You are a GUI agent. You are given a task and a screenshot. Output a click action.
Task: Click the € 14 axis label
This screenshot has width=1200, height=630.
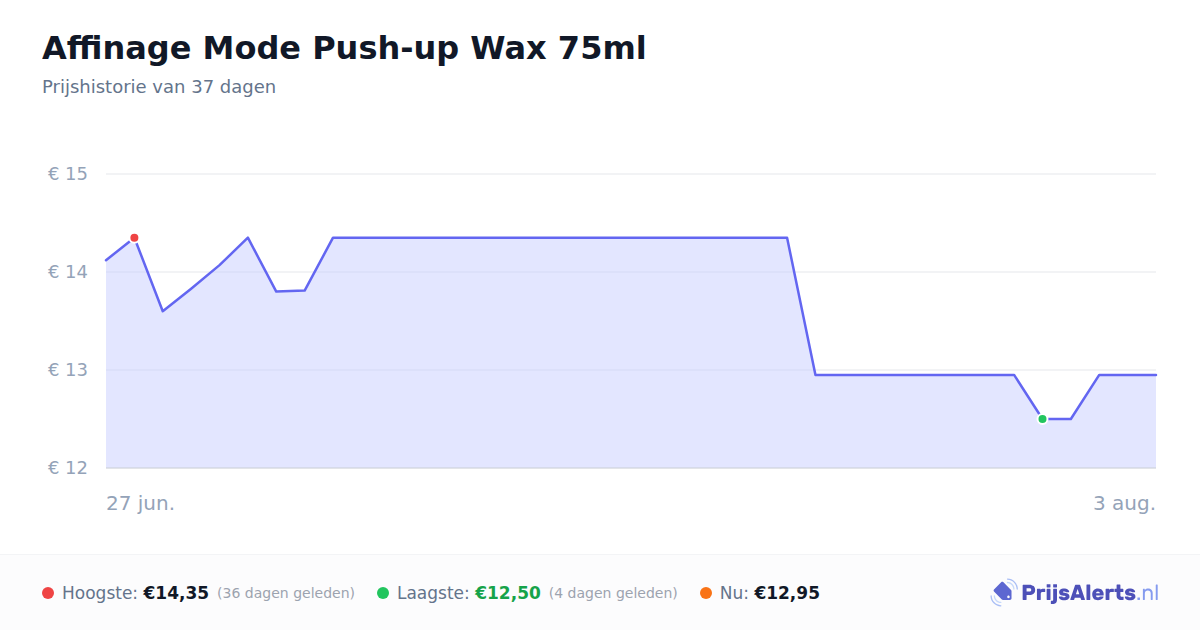68,272
